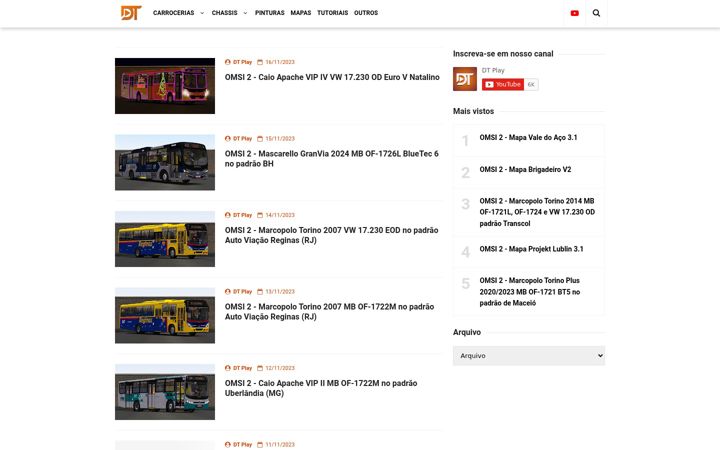
Task: Click the DT Play channel avatar in sidebar
Action: [465, 79]
